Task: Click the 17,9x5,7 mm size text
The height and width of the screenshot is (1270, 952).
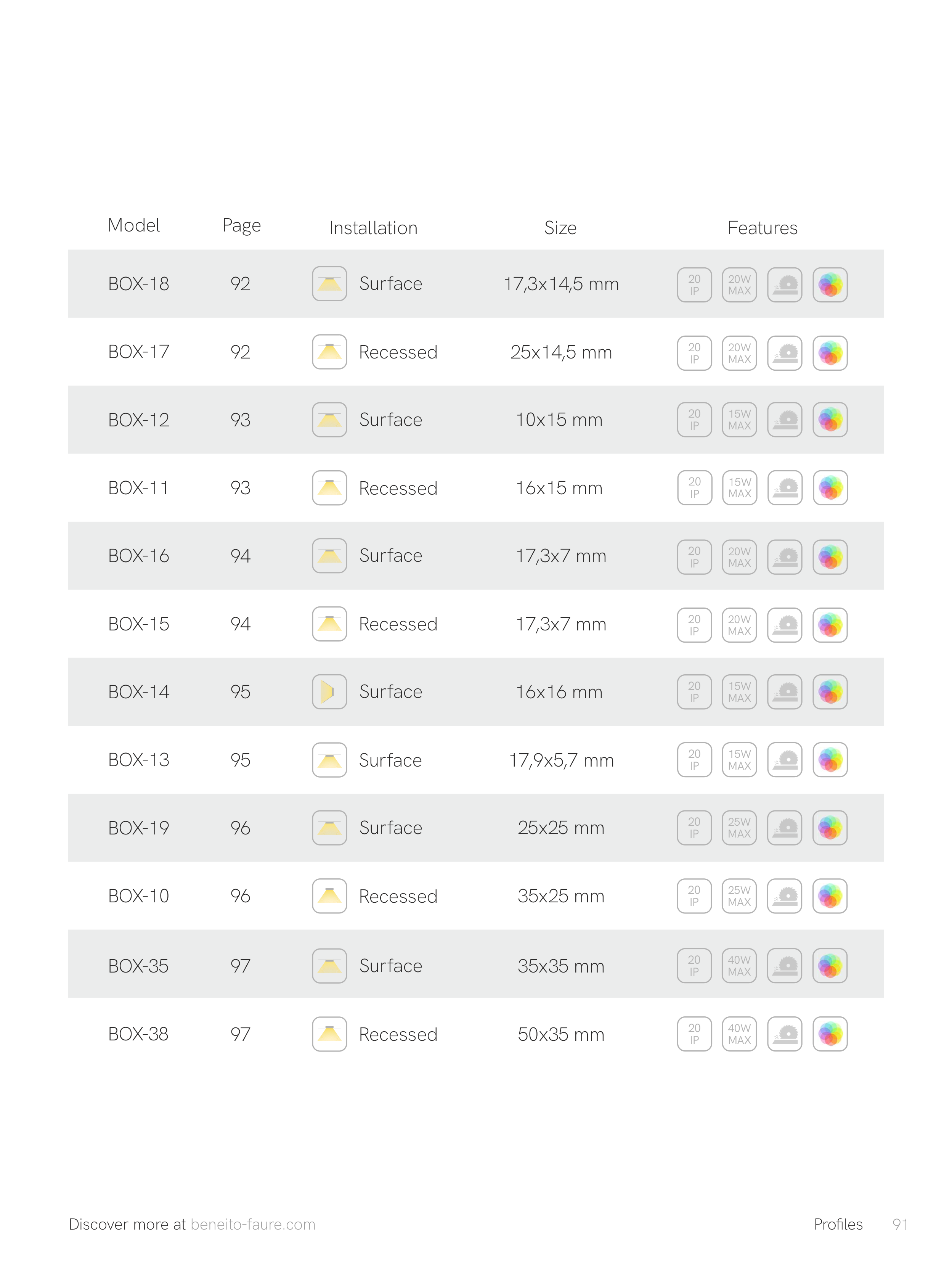Action: (x=561, y=760)
